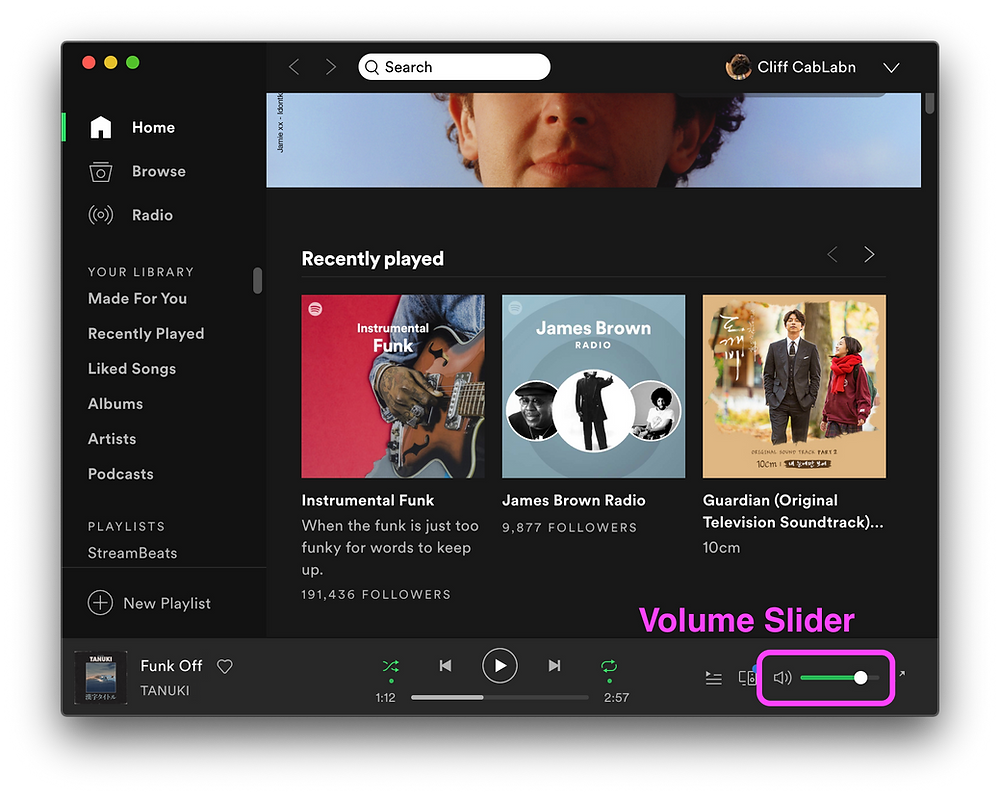Open Albums in library

click(x=115, y=404)
